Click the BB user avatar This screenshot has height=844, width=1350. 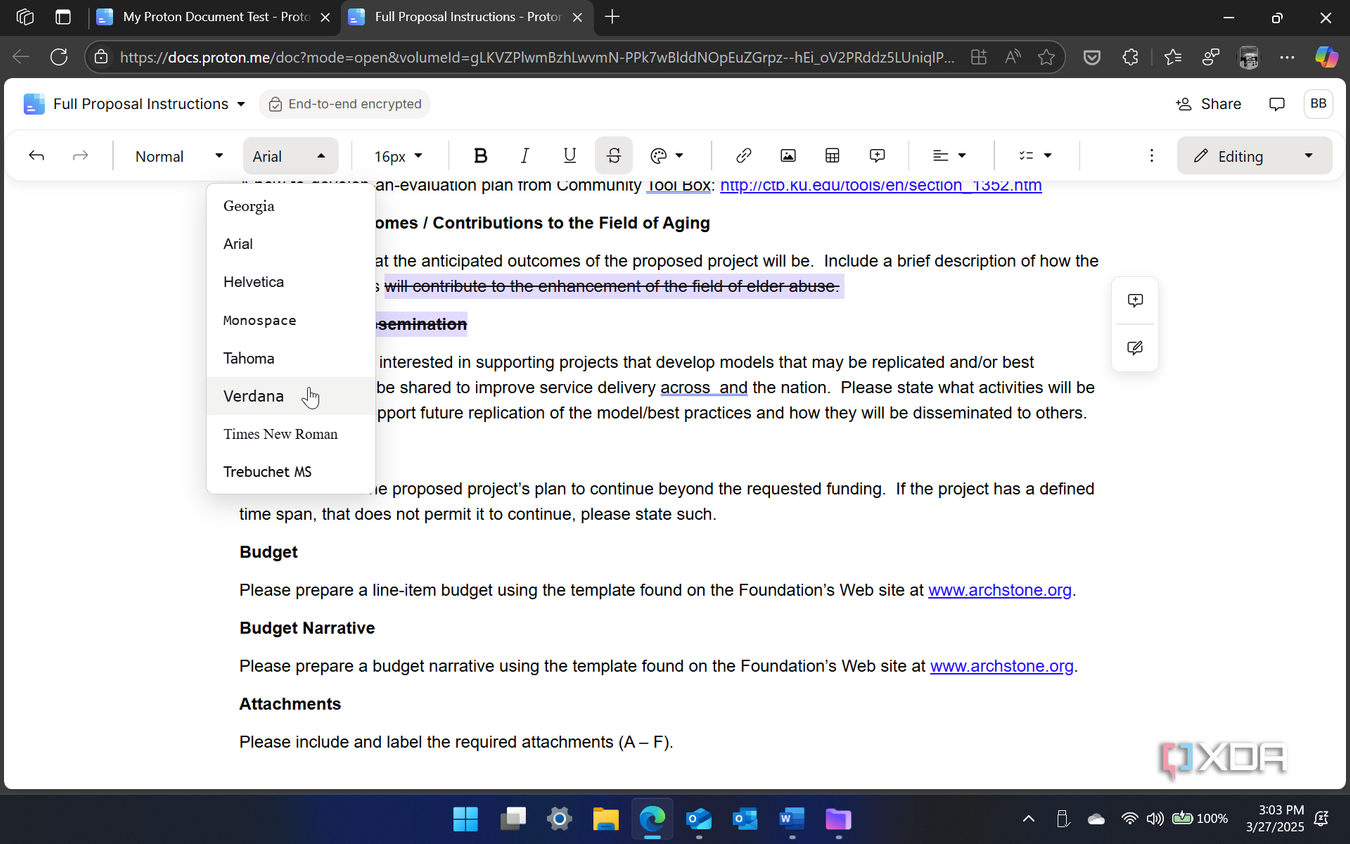click(1318, 104)
